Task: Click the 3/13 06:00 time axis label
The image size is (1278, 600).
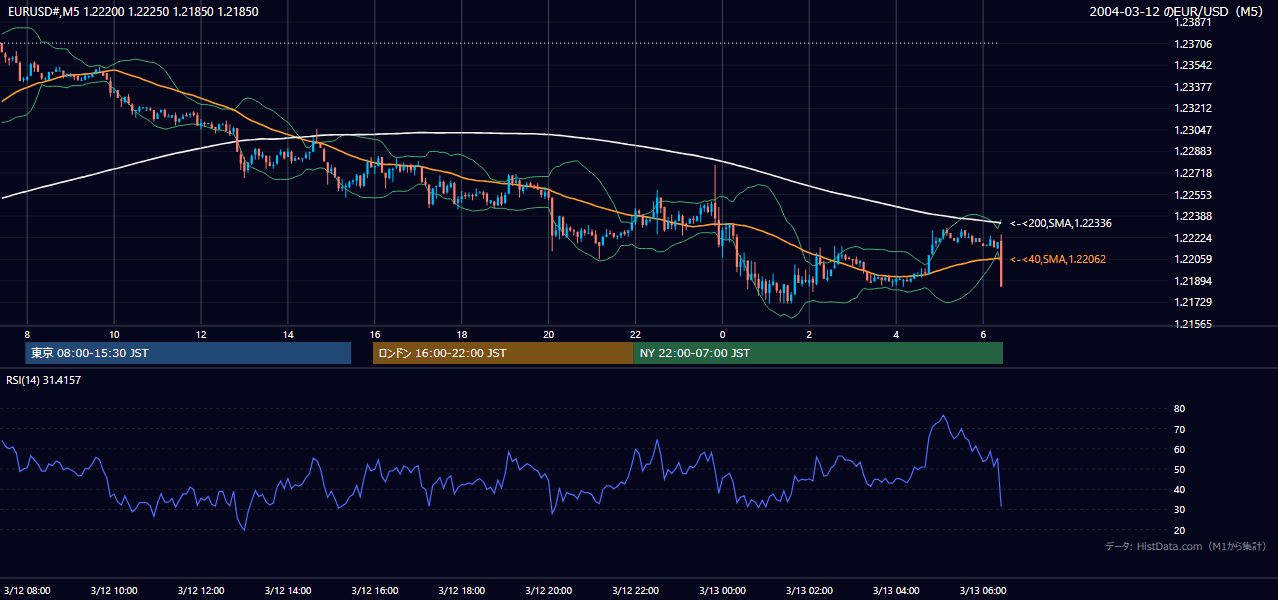Action: 984,590
